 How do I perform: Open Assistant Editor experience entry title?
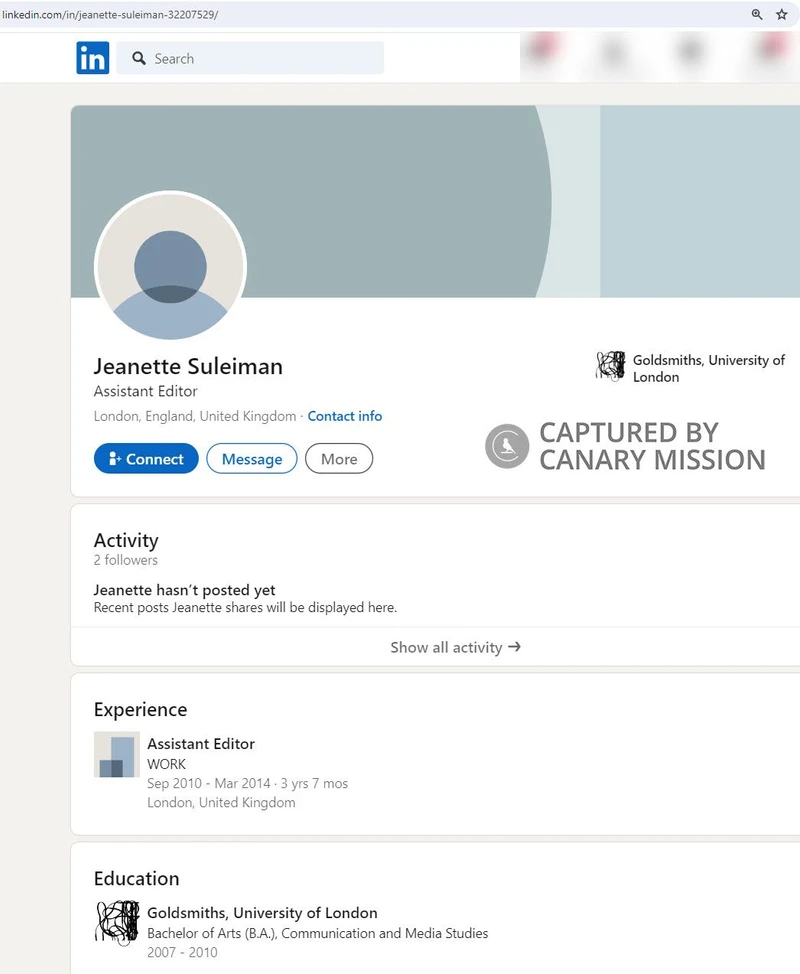tap(201, 744)
